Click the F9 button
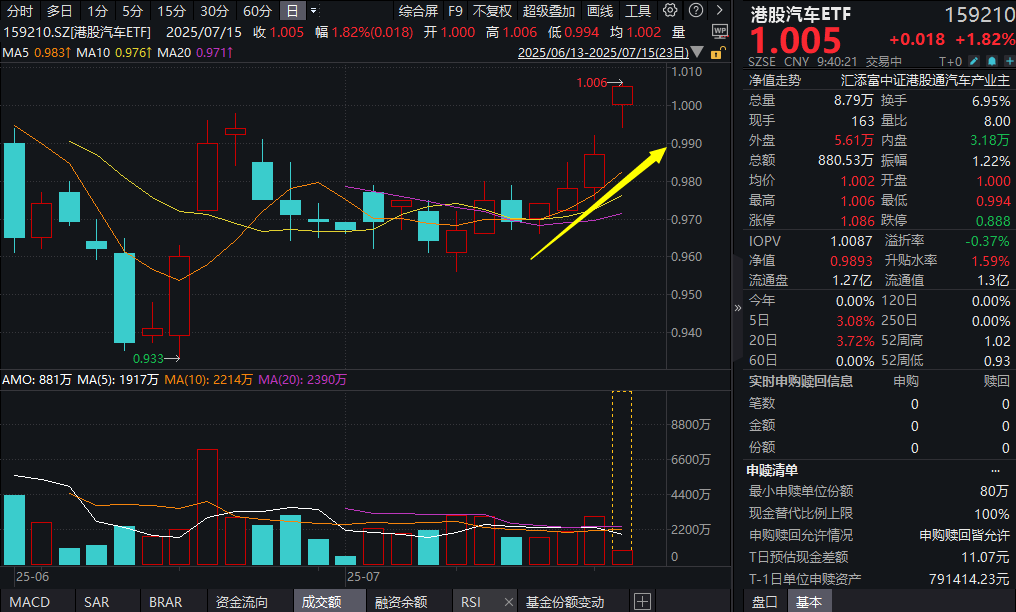 pos(456,11)
